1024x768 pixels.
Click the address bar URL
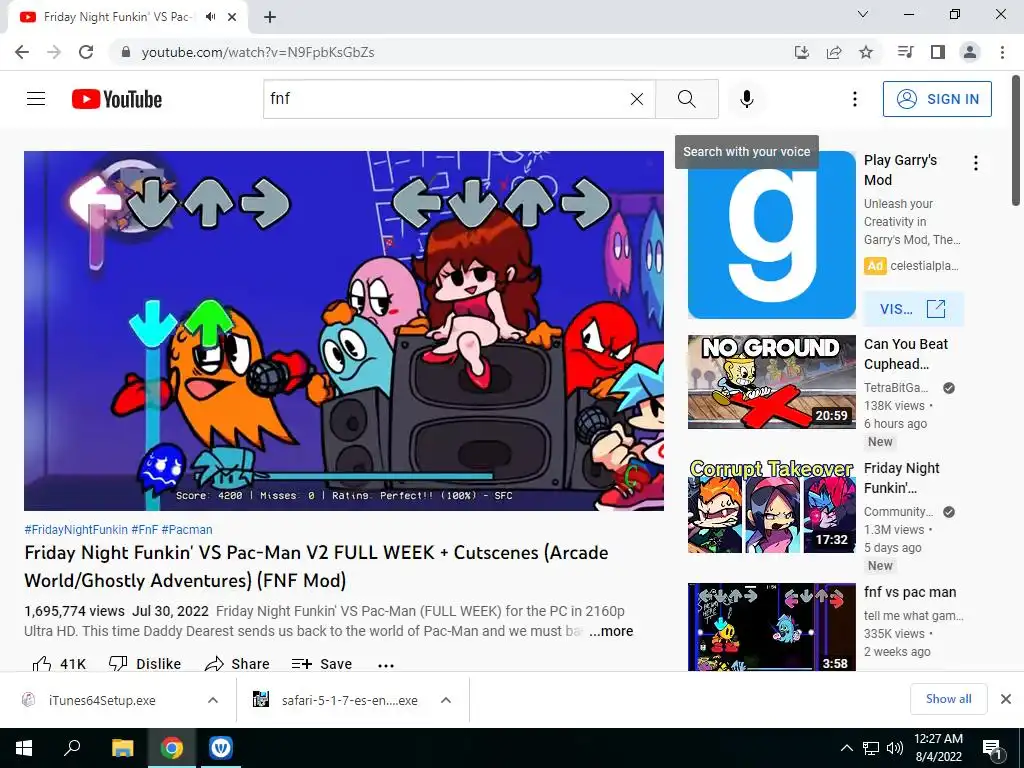[x=258, y=52]
